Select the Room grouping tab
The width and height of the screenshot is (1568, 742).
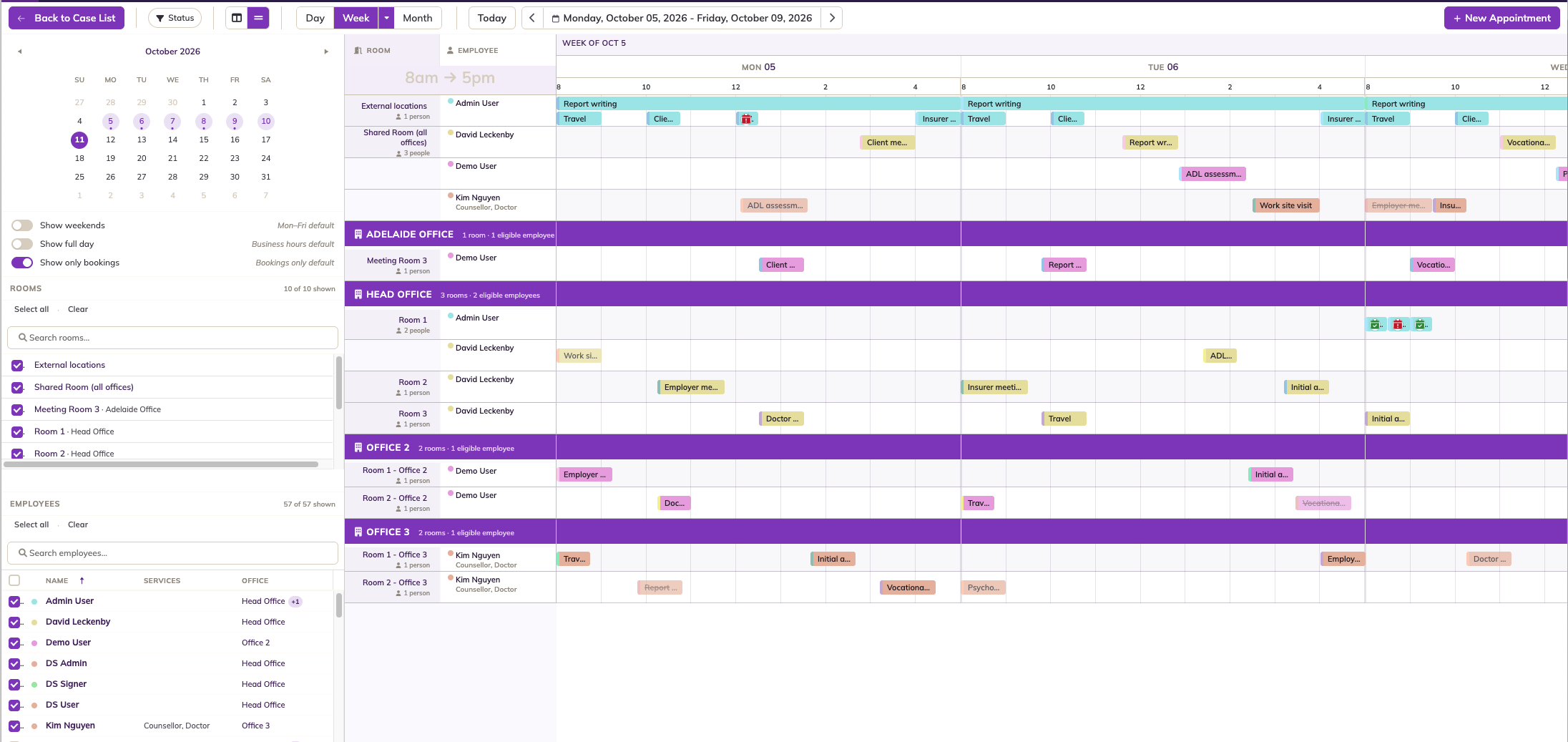click(392, 50)
